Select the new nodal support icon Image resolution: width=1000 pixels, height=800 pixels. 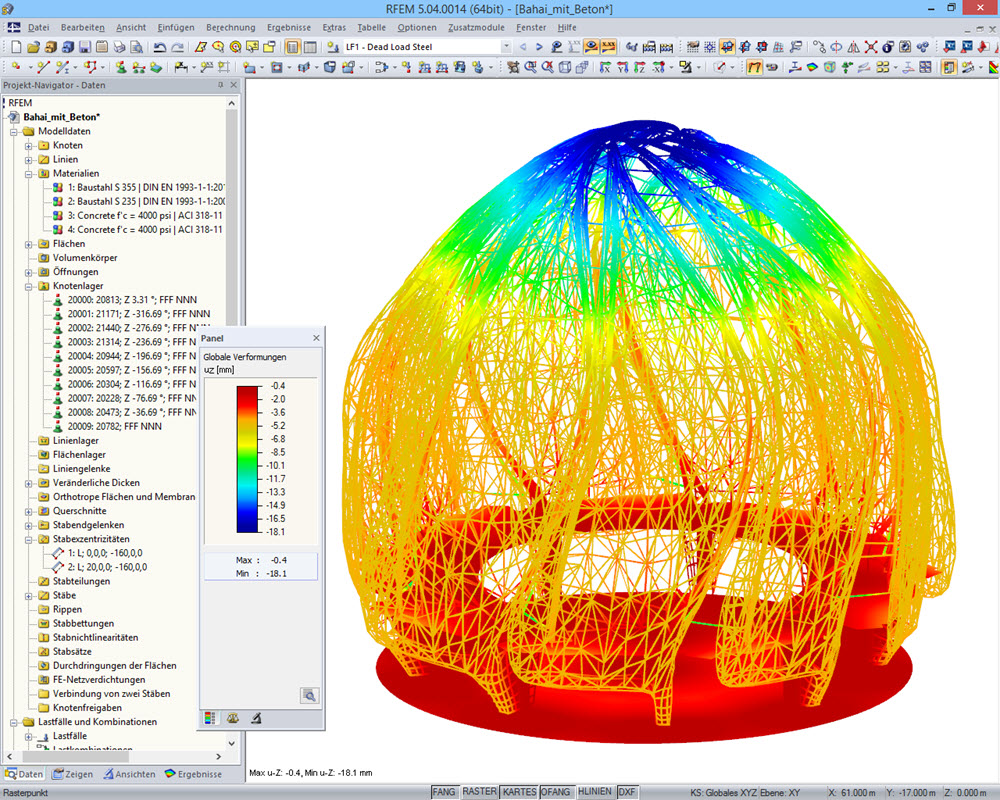[121, 67]
